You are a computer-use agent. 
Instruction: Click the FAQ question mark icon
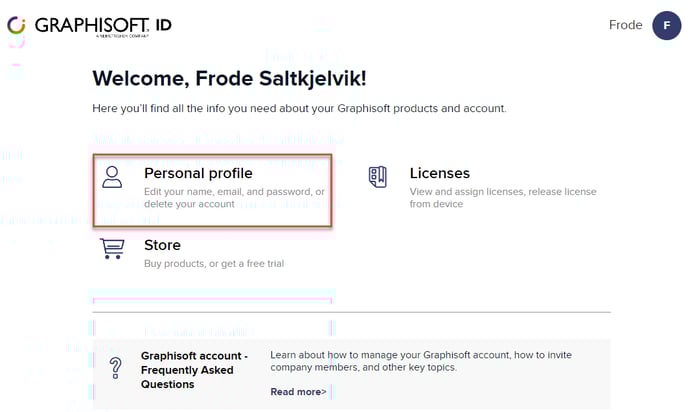(x=116, y=368)
